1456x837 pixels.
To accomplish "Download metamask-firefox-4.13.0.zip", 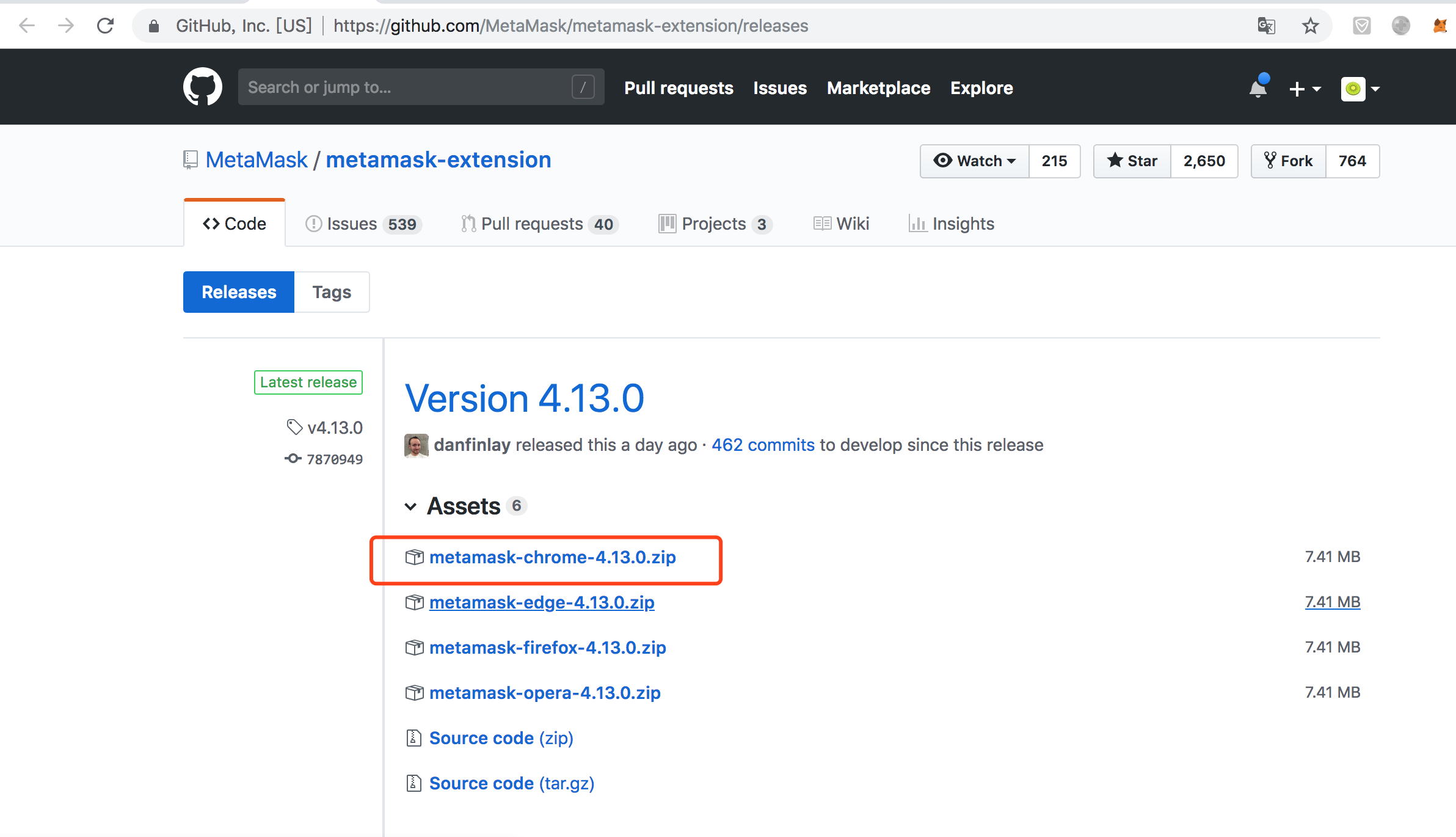I will coord(547,648).
